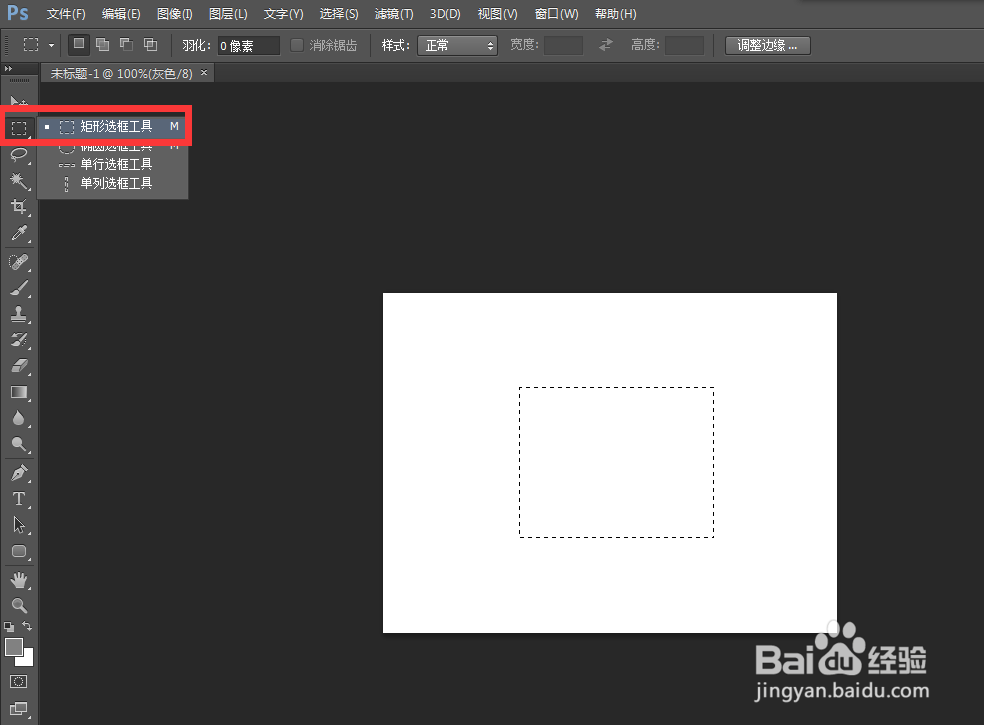Select the Zoom tool

[19, 606]
